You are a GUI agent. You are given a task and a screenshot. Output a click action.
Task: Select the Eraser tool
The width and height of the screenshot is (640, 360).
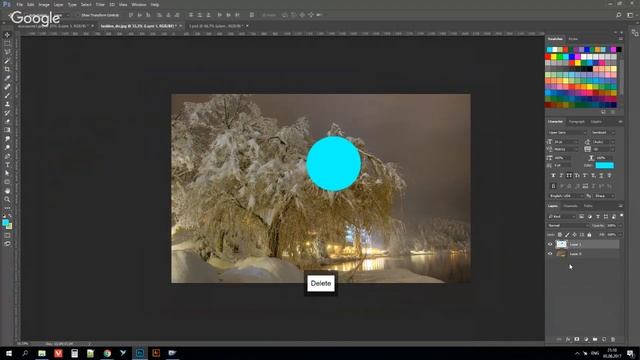(x=7, y=121)
